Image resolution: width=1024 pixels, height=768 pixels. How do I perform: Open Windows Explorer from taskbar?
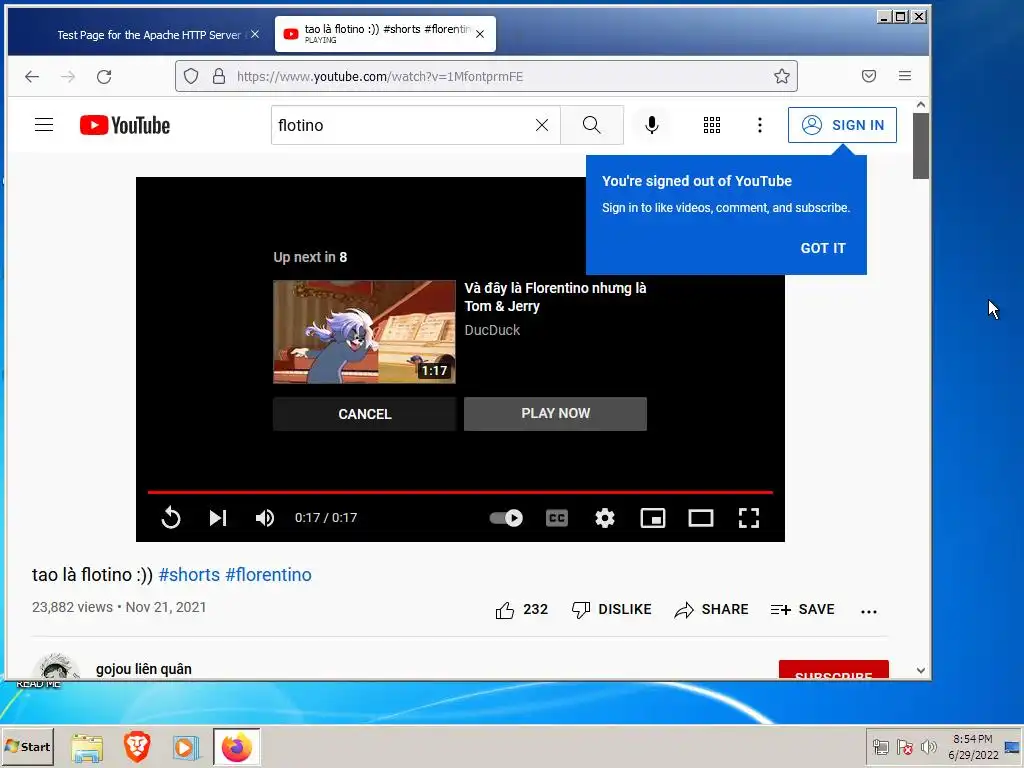pyautogui.click(x=88, y=747)
